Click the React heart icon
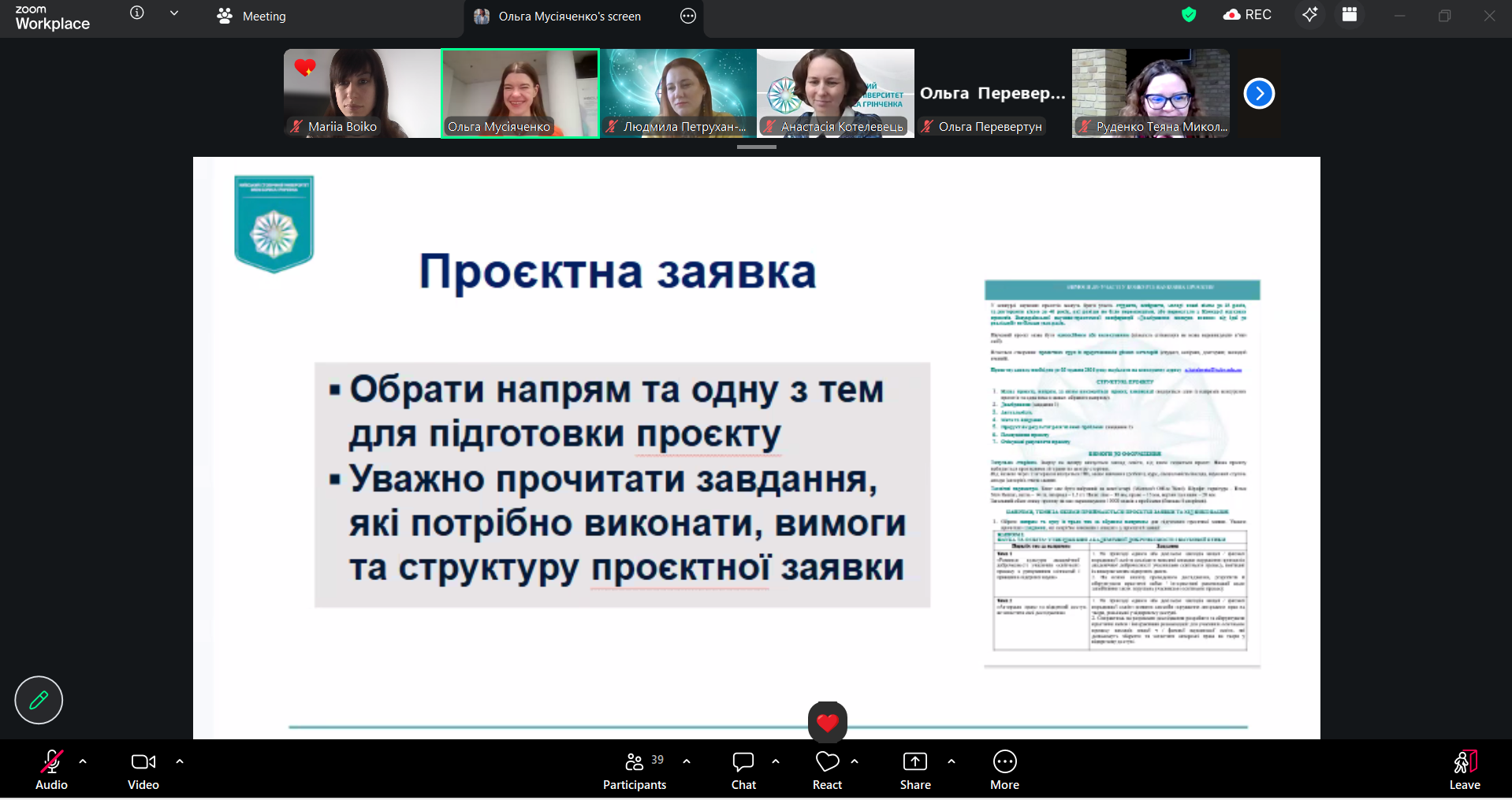 (827, 770)
